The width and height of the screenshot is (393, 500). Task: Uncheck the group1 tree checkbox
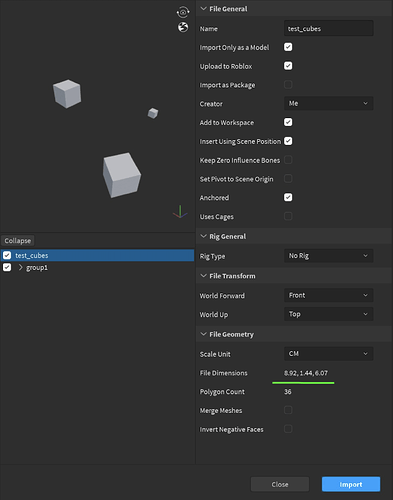tap(7, 267)
